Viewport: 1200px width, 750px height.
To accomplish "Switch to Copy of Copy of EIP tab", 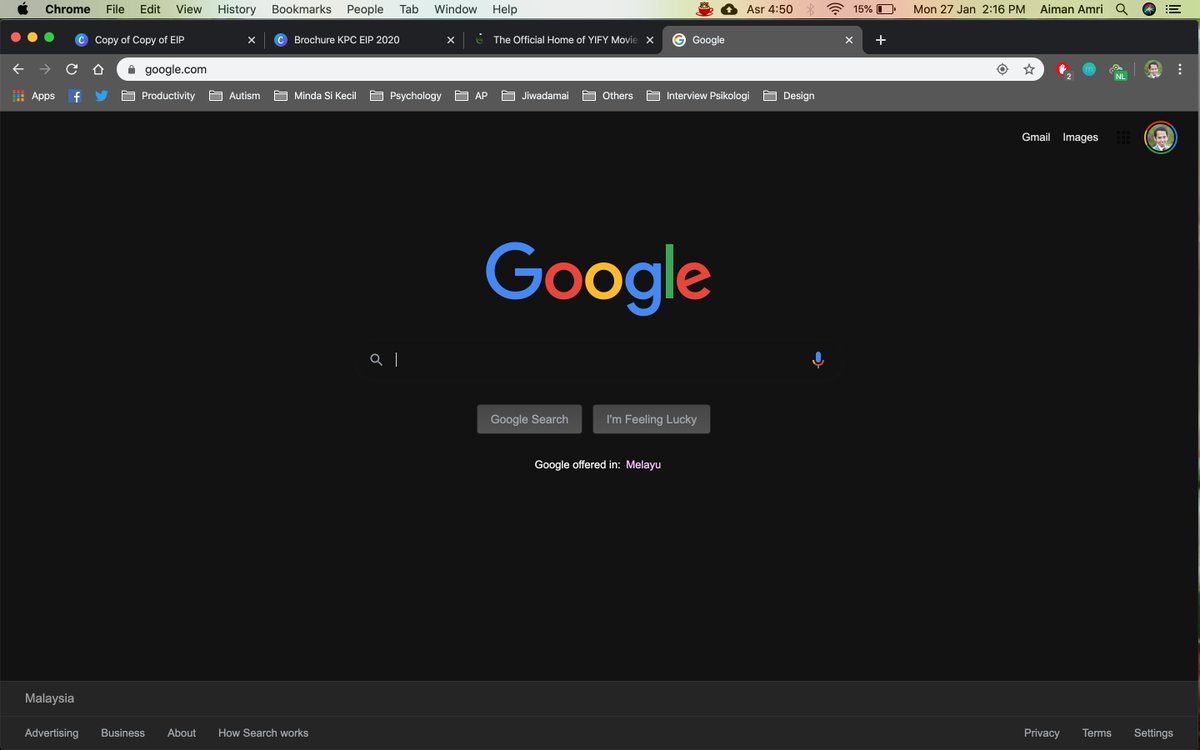I will [165, 40].
